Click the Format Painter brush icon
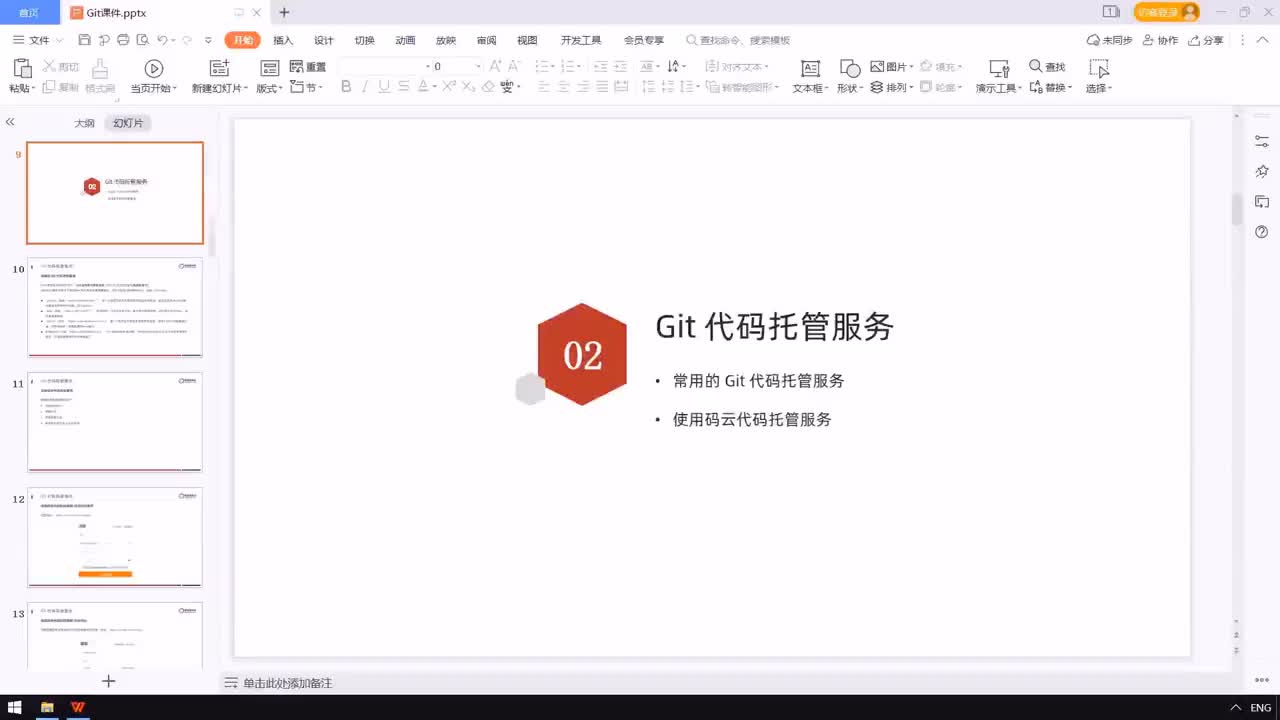The image size is (1280, 720). tap(100, 68)
